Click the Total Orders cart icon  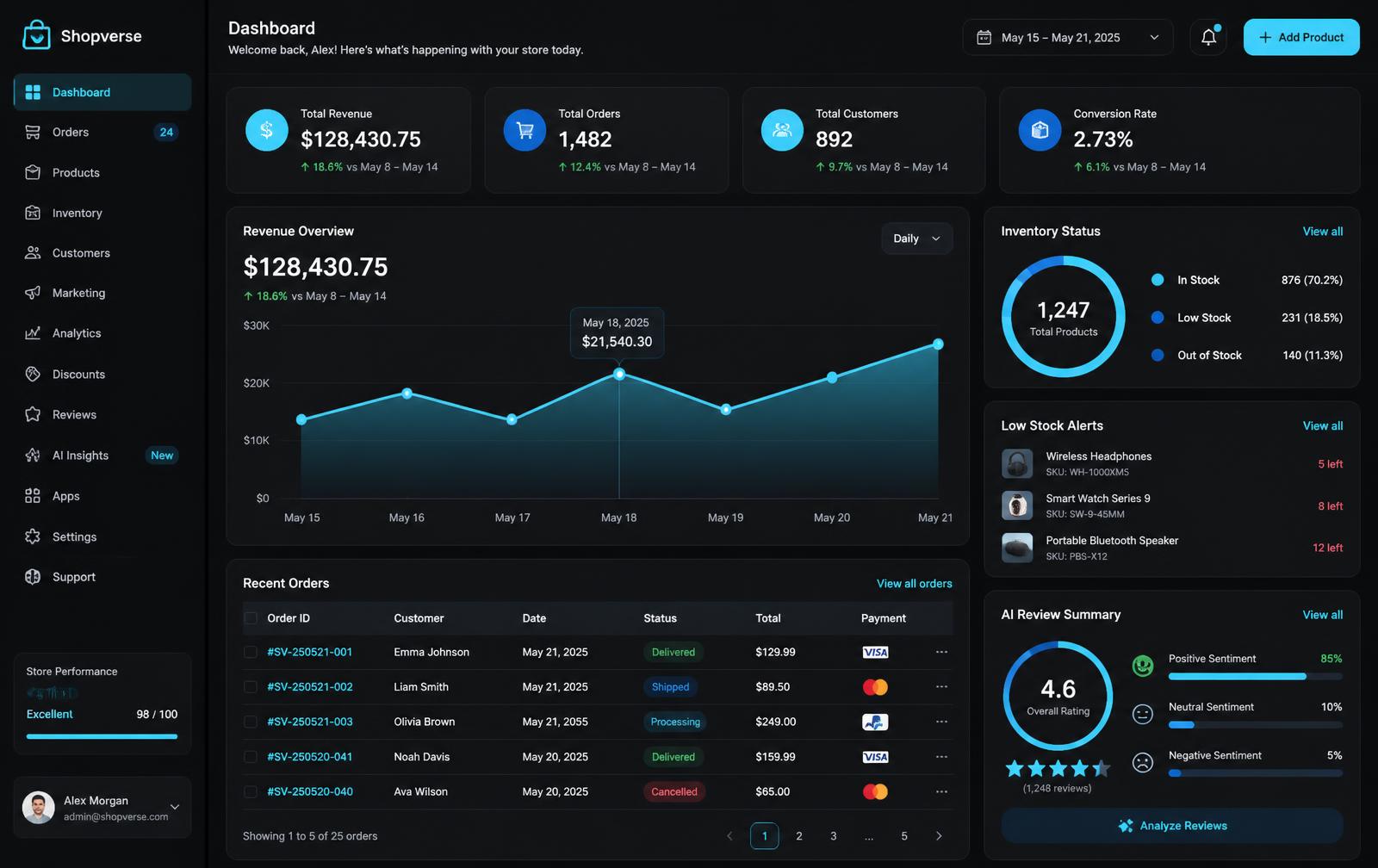click(525, 130)
